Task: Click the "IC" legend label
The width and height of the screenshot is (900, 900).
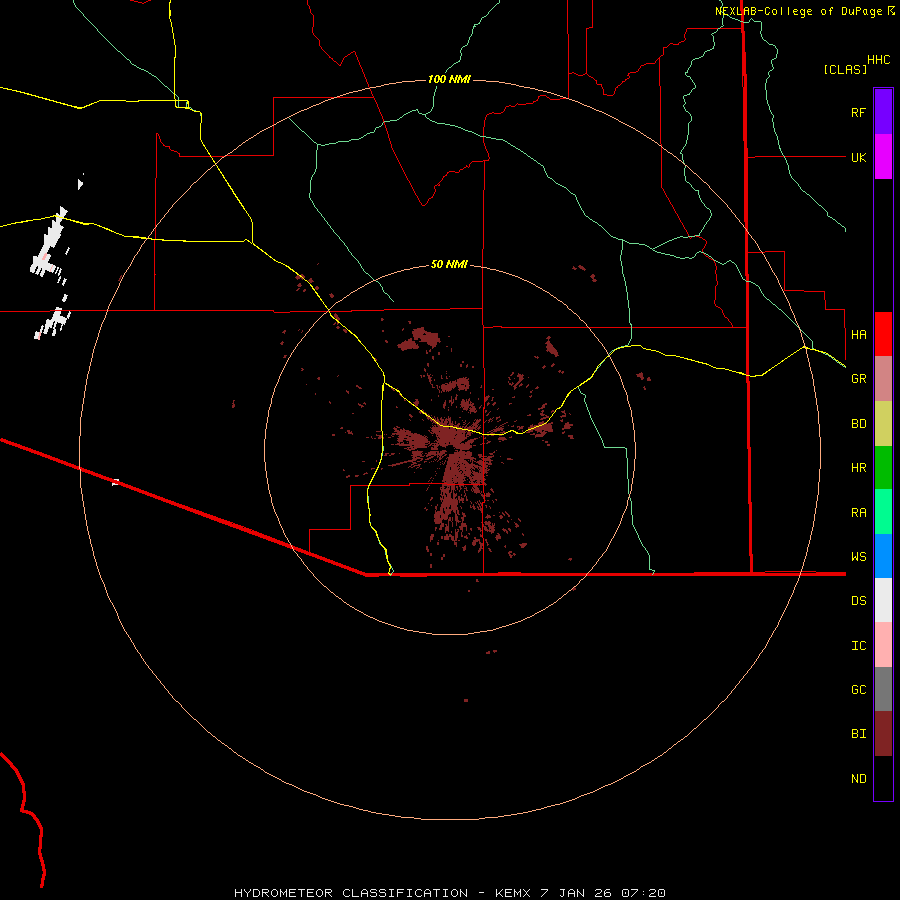Action: click(858, 646)
